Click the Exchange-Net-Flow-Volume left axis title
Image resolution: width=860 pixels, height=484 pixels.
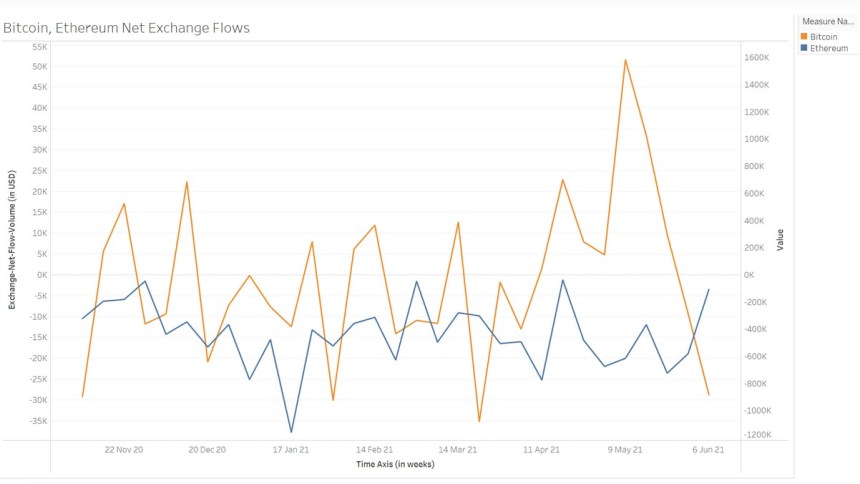(12, 239)
